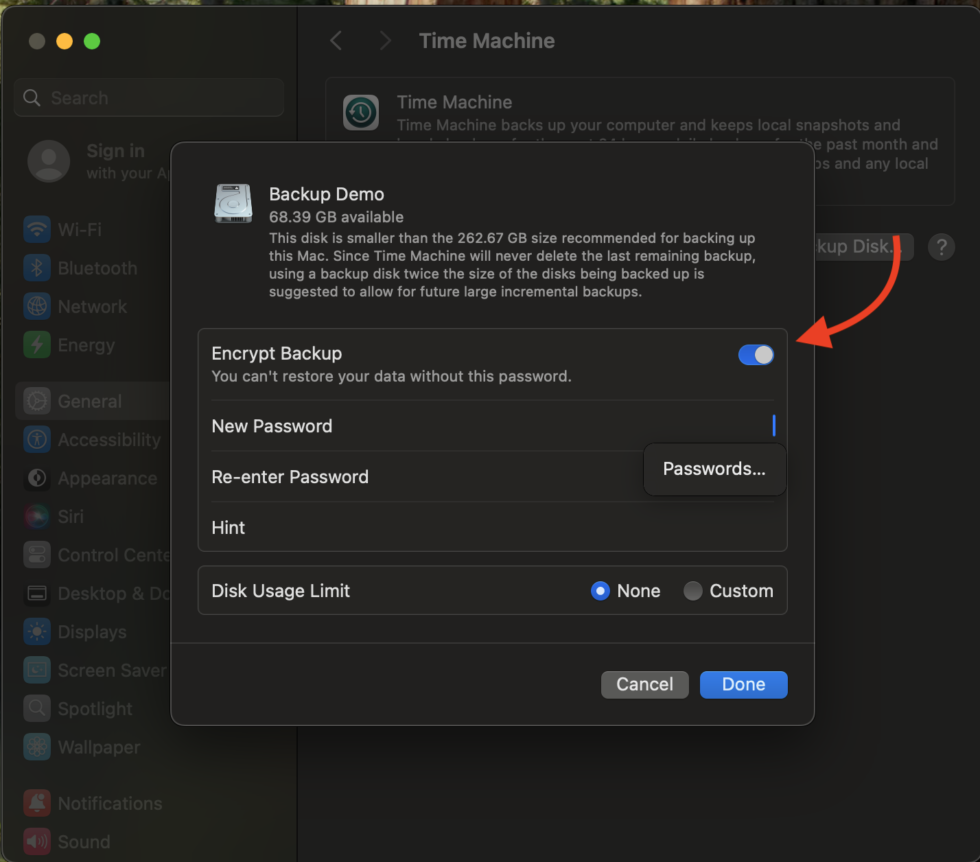Click the Search field in System Settings
This screenshot has height=862, width=980.
(148, 97)
